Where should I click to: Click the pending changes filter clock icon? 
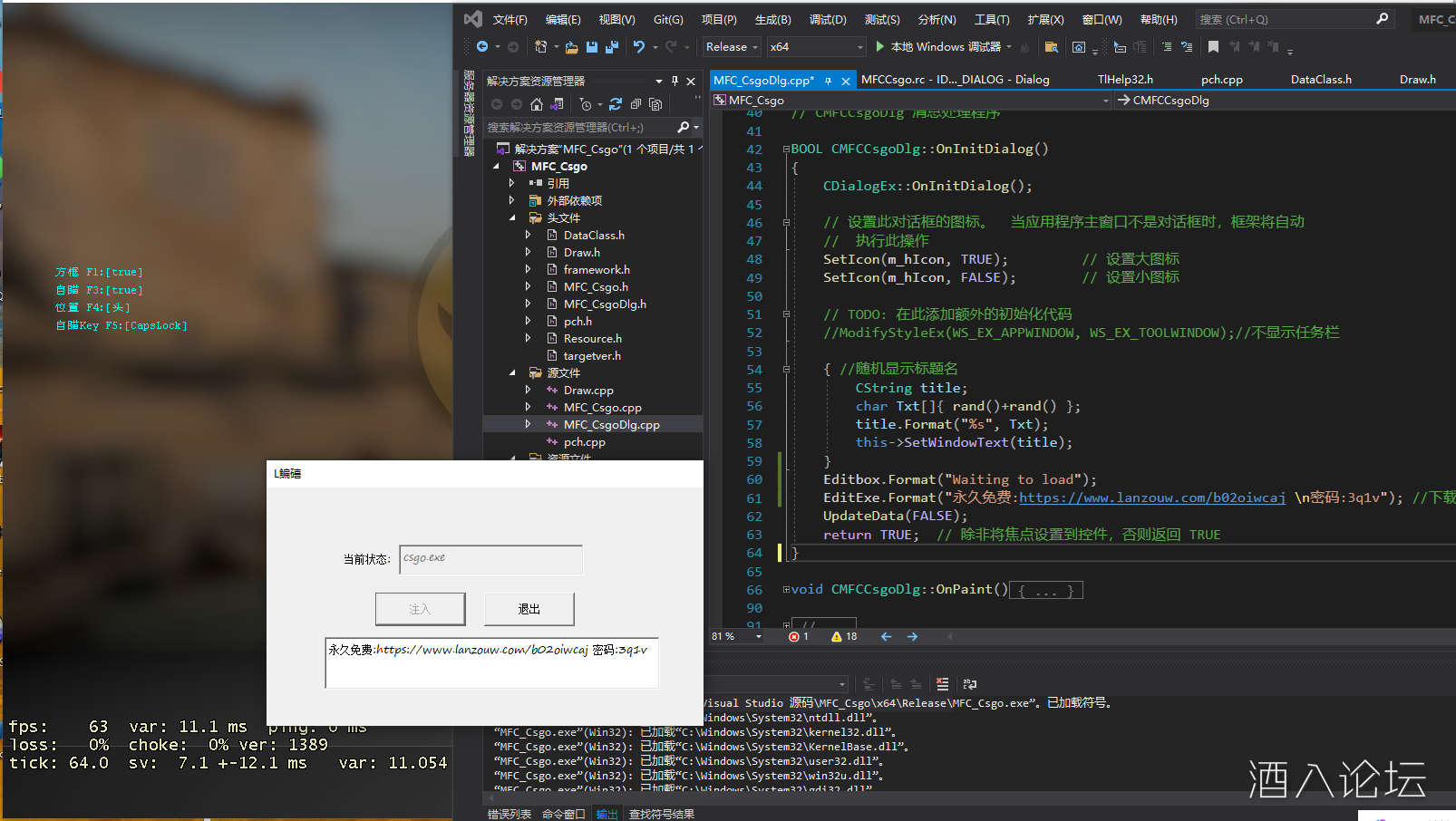(586, 104)
